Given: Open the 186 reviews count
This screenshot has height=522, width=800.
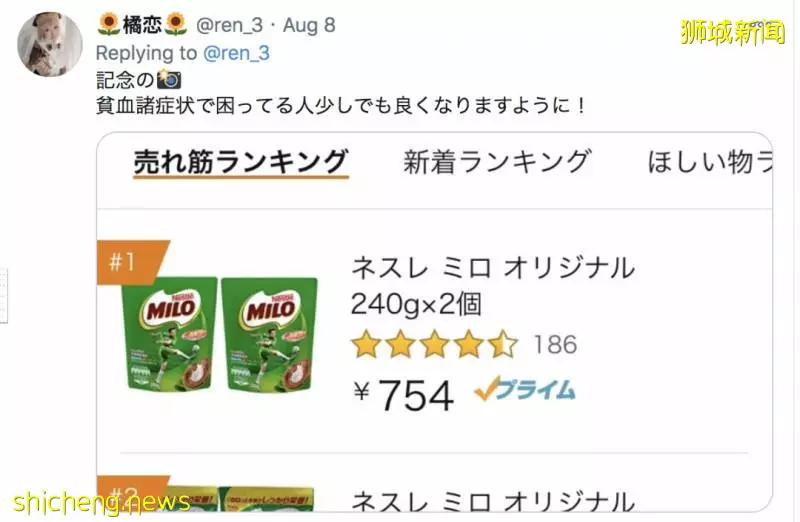Looking at the screenshot, I should pyautogui.click(x=555, y=344).
